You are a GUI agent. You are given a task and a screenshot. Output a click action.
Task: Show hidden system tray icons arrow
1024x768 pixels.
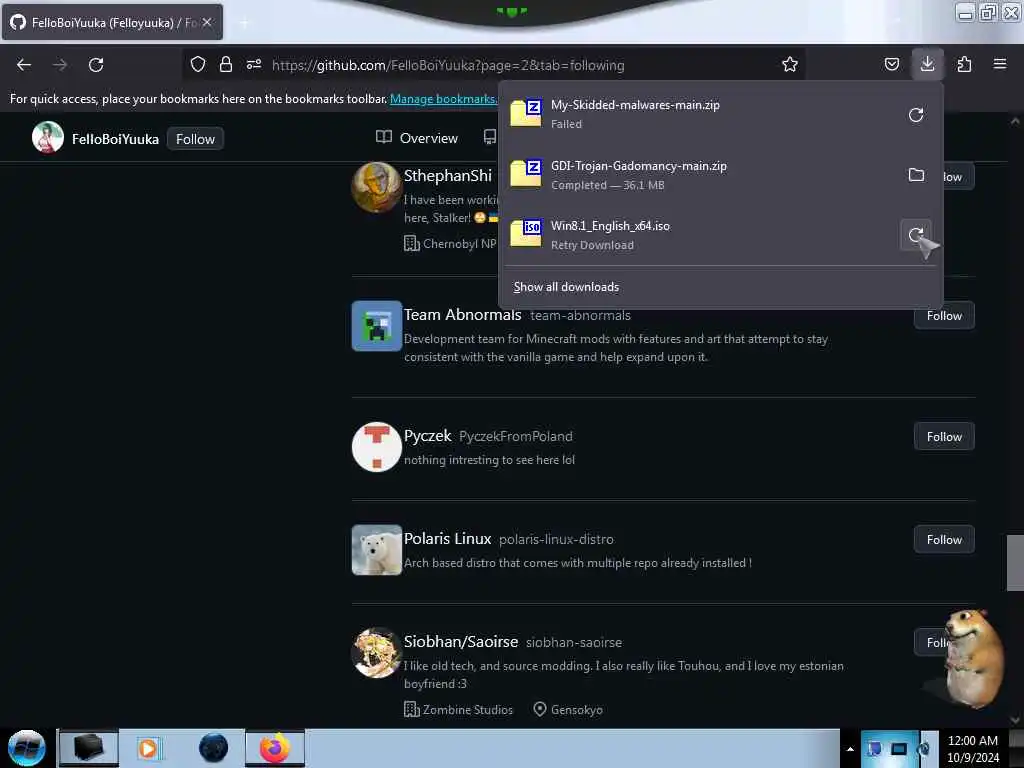850,749
